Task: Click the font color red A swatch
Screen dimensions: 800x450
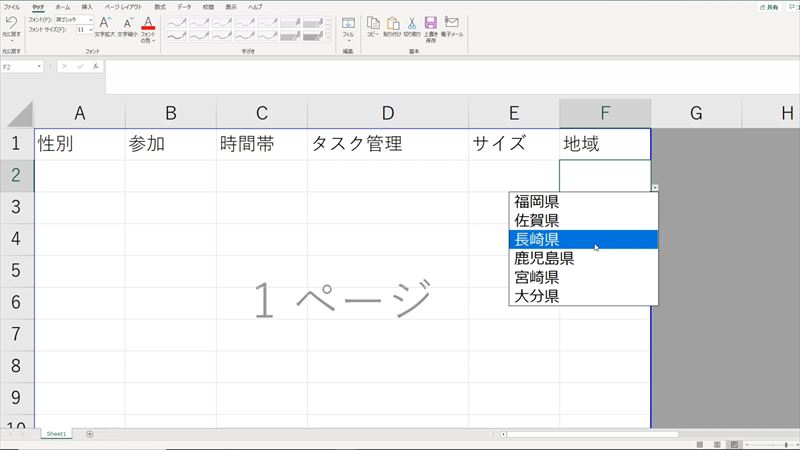Action: pos(148,22)
